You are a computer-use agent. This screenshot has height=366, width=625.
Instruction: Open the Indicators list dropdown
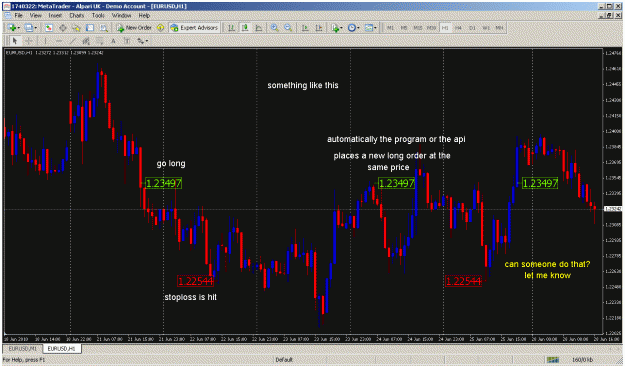pyautogui.click(x=336, y=28)
